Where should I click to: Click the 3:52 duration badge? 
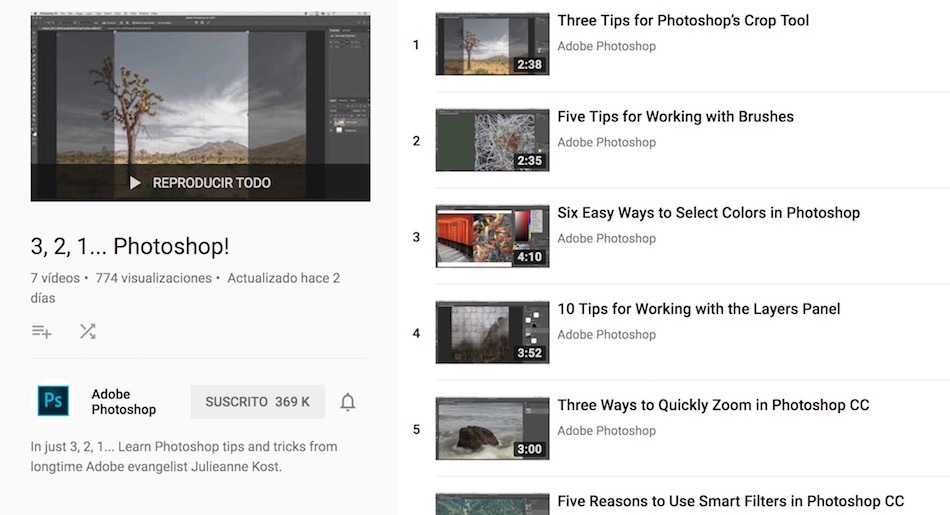[x=529, y=353]
